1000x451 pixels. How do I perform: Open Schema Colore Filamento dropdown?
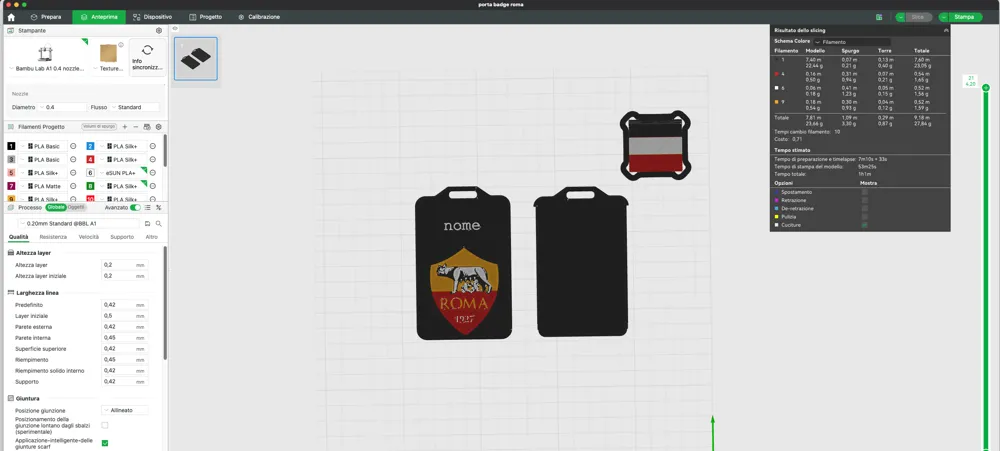(x=851, y=41)
